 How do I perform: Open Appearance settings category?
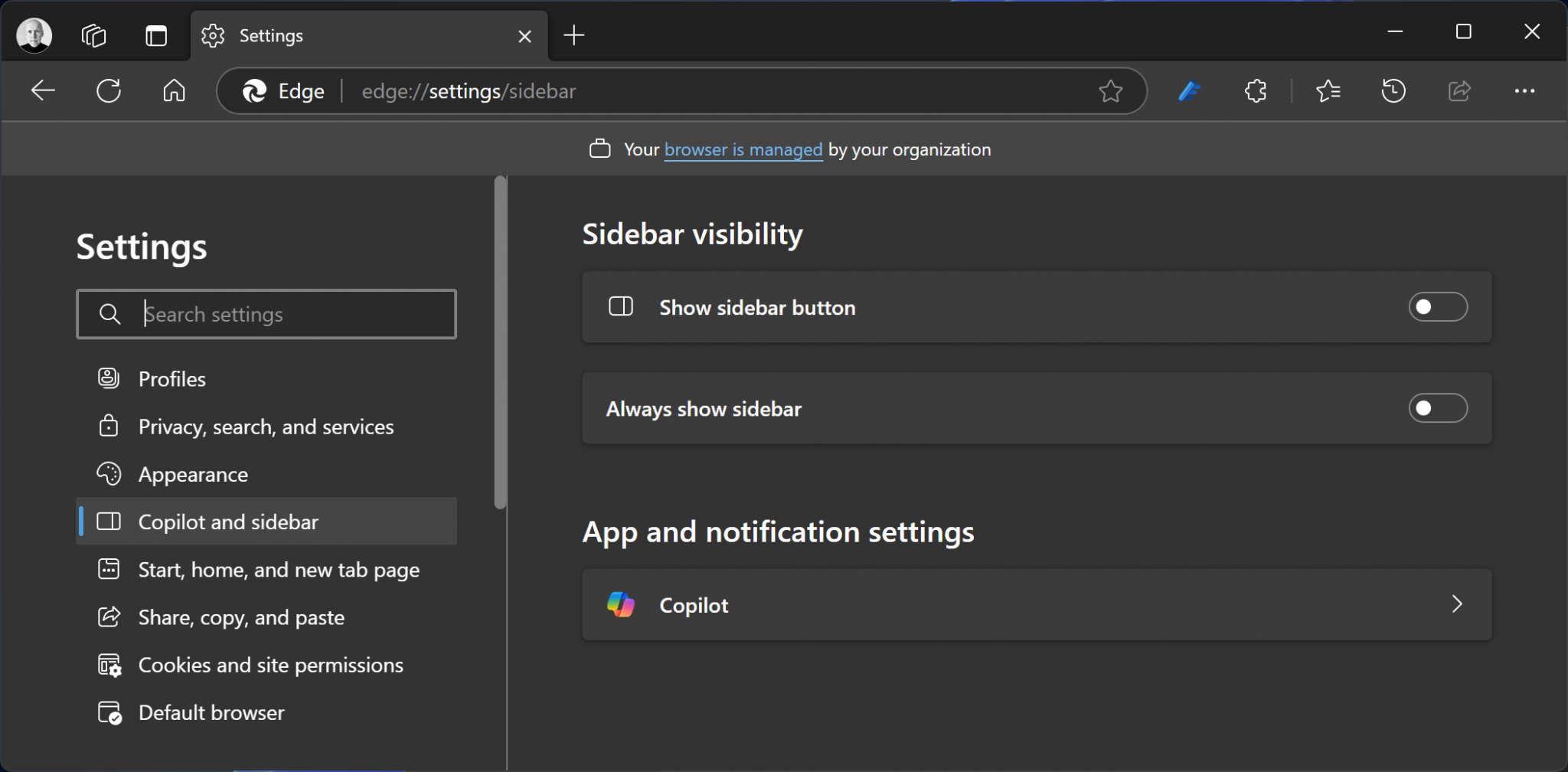pyautogui.click(x=193, y=474)
